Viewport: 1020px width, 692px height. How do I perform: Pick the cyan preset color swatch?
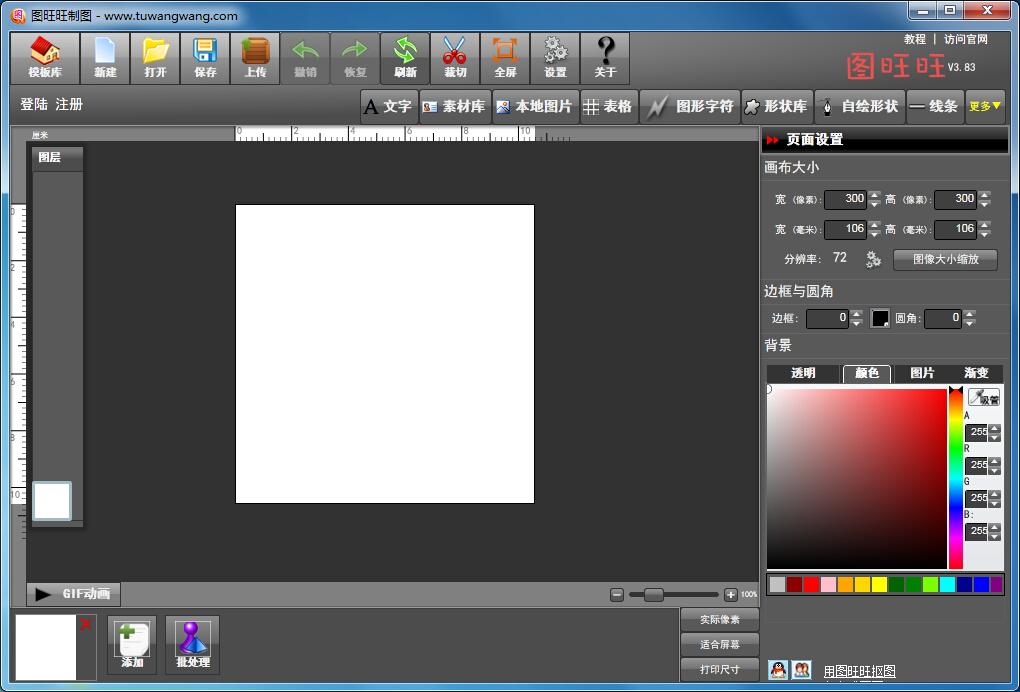(x=947, y=584)
